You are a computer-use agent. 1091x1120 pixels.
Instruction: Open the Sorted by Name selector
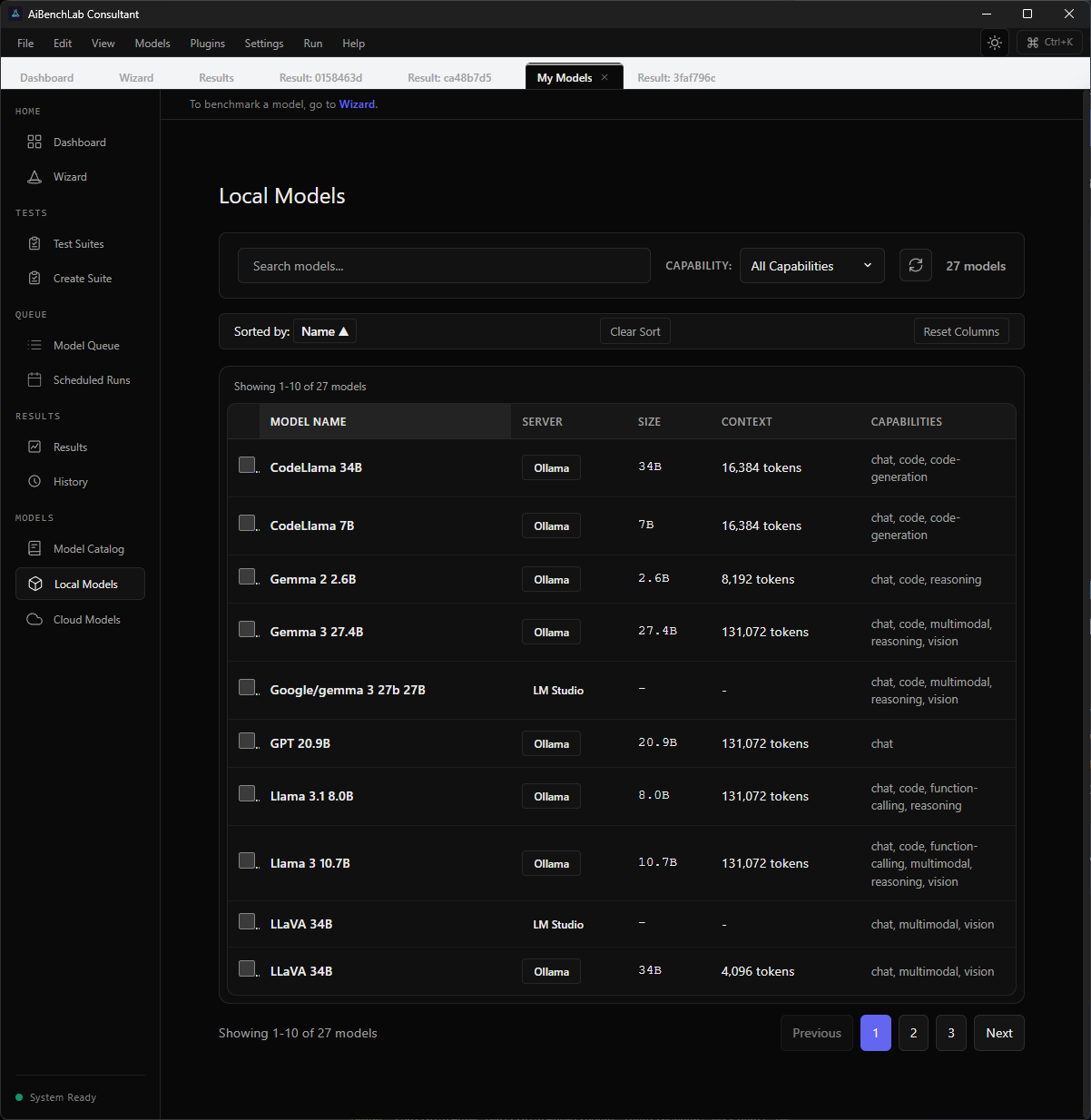click(324, 331)
